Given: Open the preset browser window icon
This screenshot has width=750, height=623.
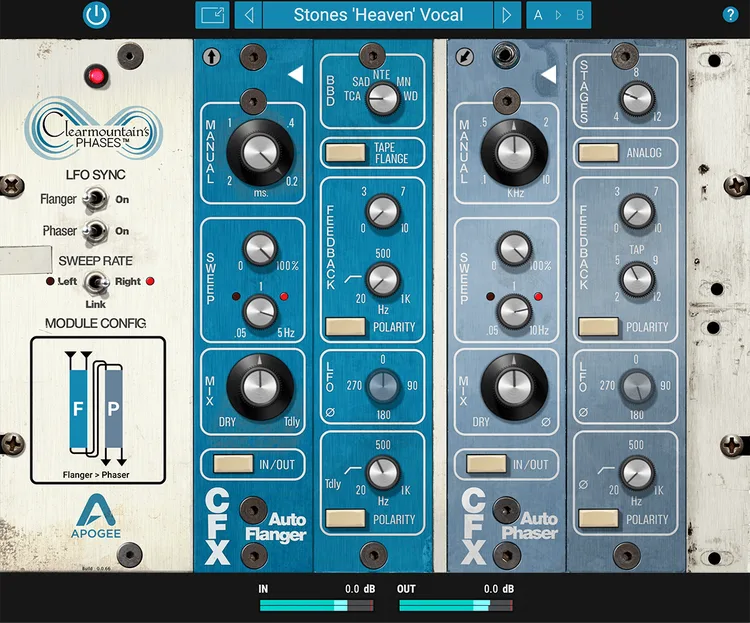Looking at the screenshot, I should (212, 15).
